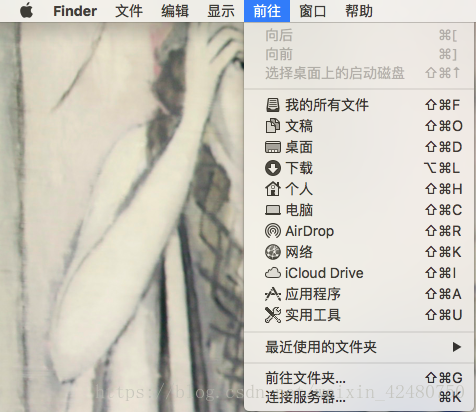Select the AirDrop text entry

[309, 231]
